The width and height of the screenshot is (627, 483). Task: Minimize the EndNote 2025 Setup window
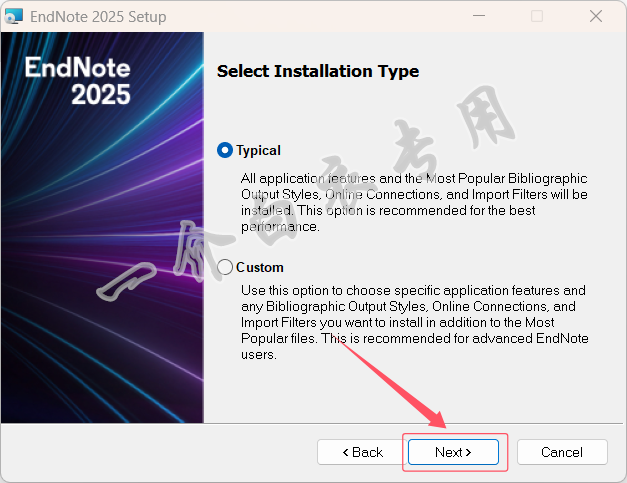click(x=479, y=16)
